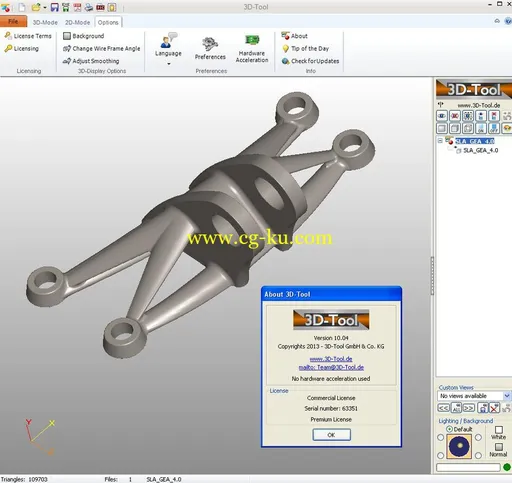
Task: Click the yellow clipboard icon in top toolbar
Action: [112, 7]
